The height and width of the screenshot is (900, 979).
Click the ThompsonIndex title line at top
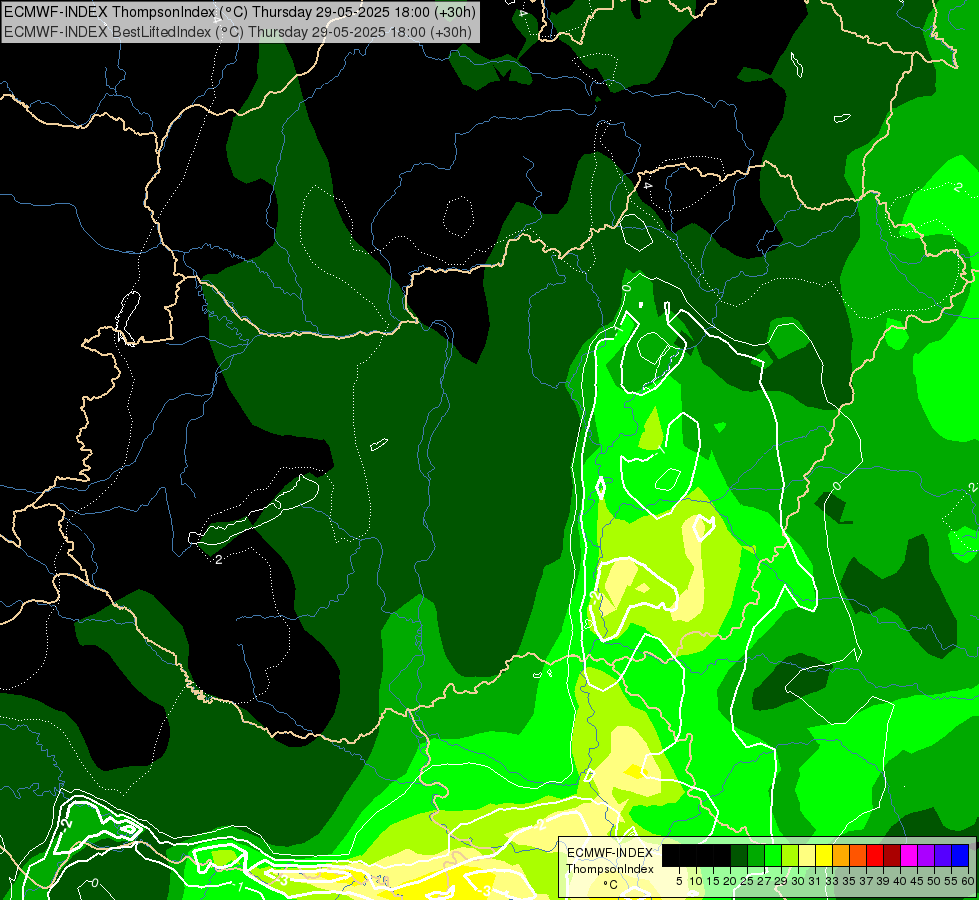coord(240,11)
